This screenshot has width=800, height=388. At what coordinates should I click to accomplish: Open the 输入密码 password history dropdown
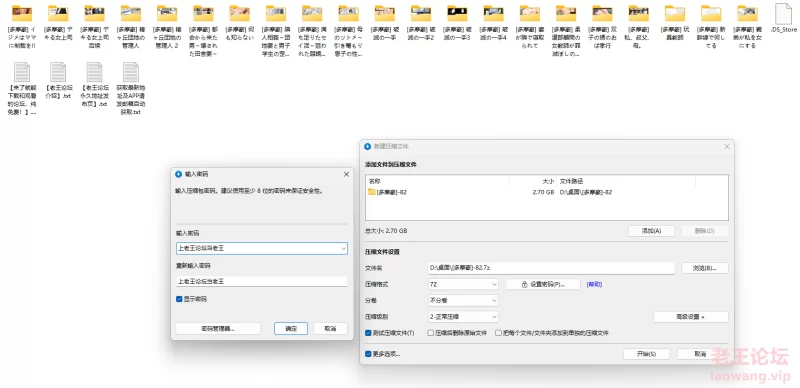point(343,249)
